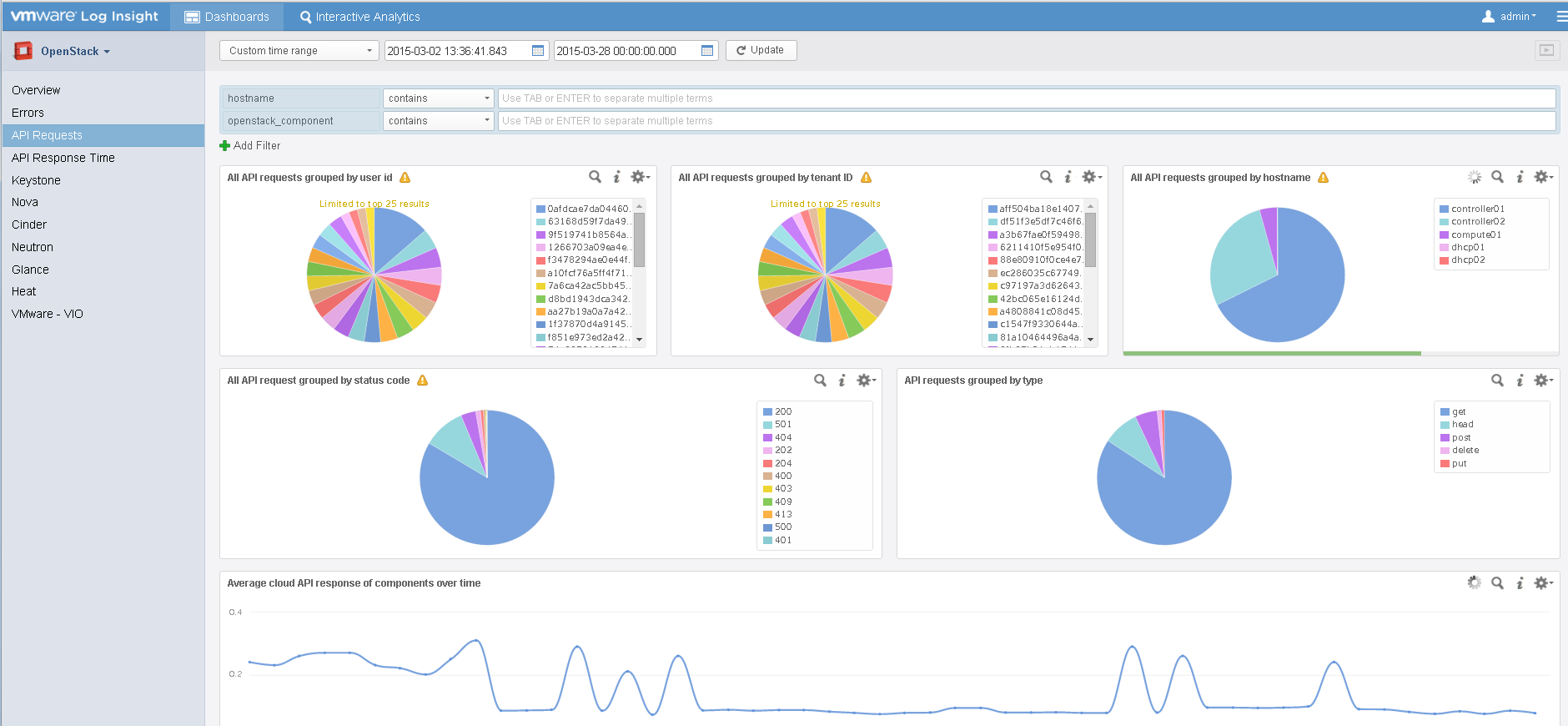Click the green Add Filter plus icon
Screen dimensions: 1568x726
[224, 146]
